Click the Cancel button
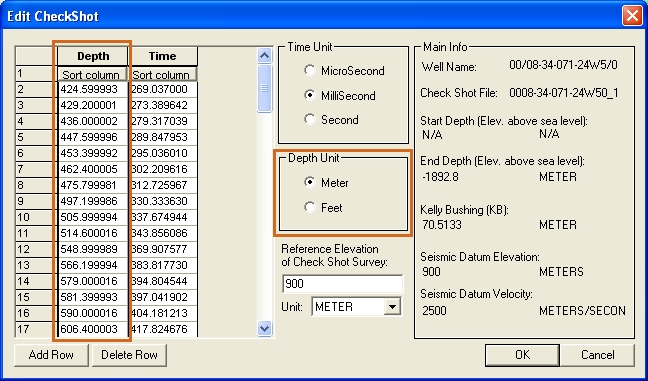The width and height of the screenshot is (648, 381). tap(598, 355)
